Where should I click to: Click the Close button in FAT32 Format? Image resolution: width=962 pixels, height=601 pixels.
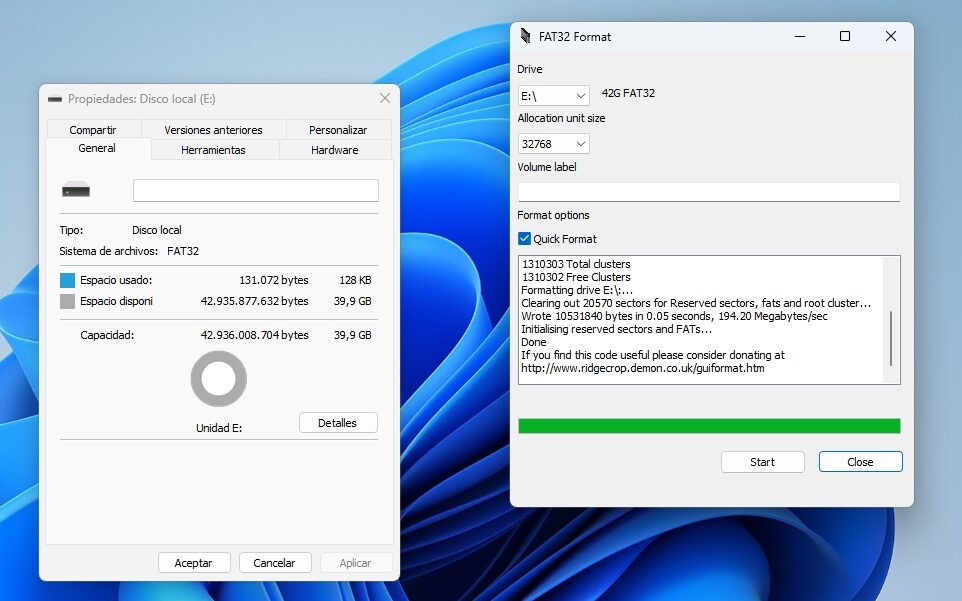pos(860,462)
